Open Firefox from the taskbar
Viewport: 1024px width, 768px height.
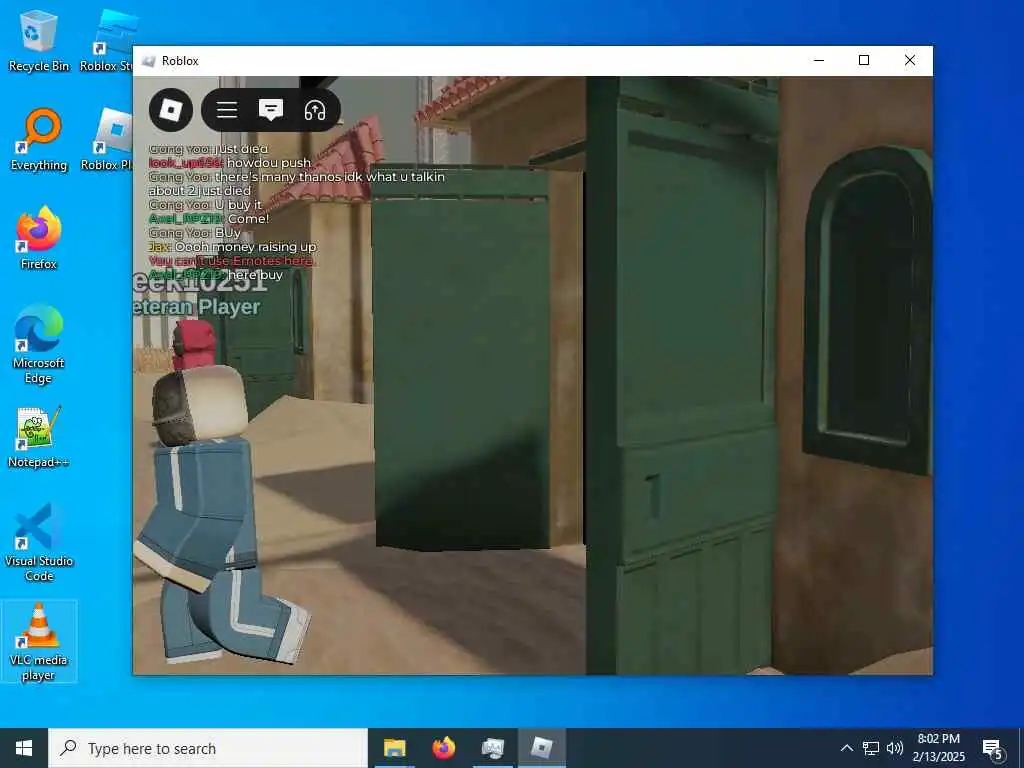(x=443, y=748)
